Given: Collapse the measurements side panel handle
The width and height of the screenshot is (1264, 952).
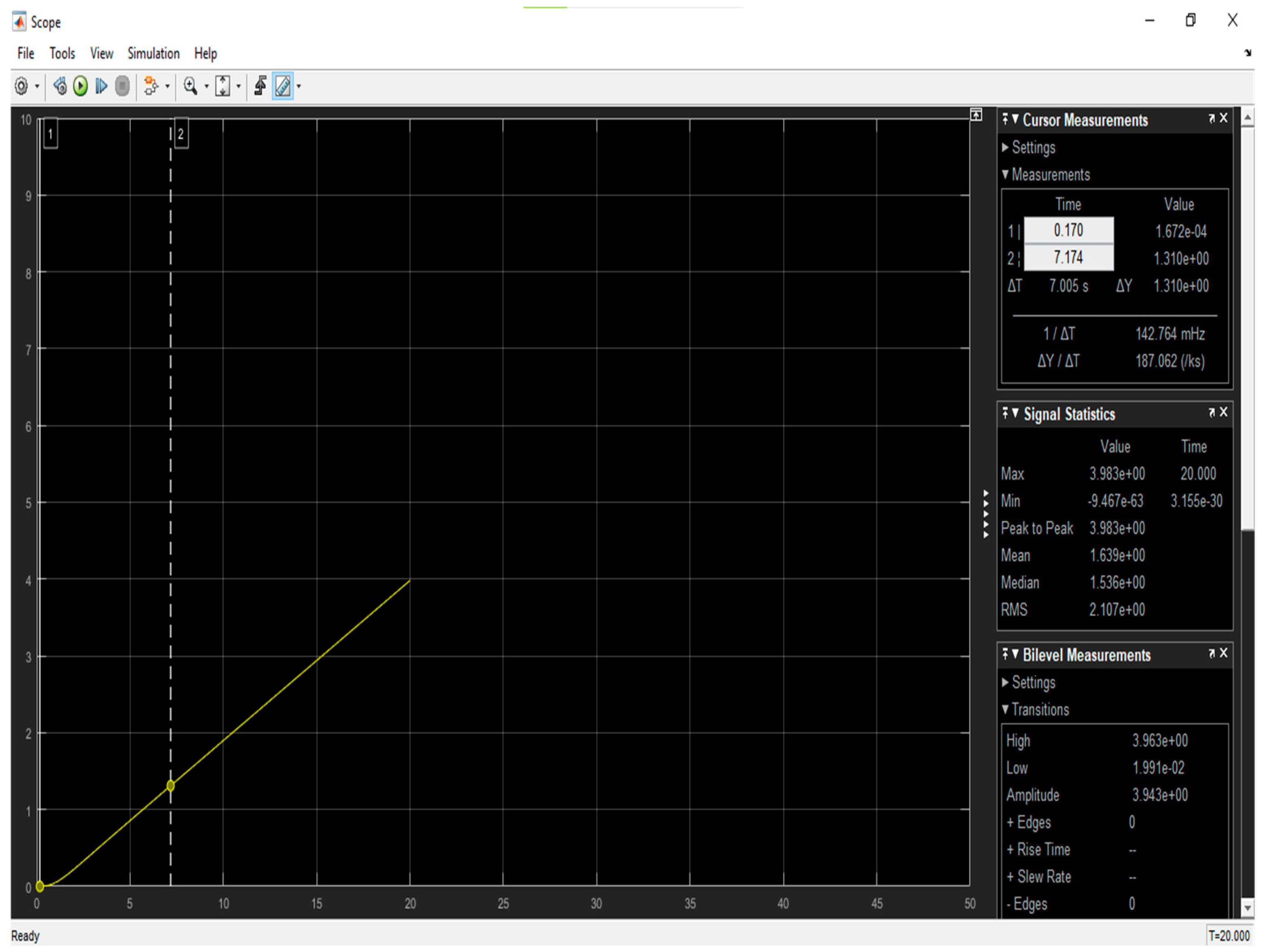Looking at the screenshot, I should (x=986, y=514).
